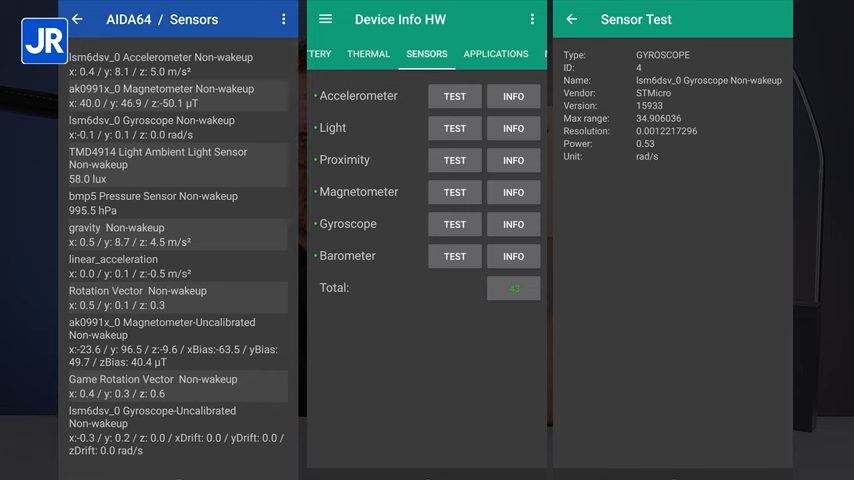
Task: Go back from the Sensor Test screen
Action: (x=571, y=19)
